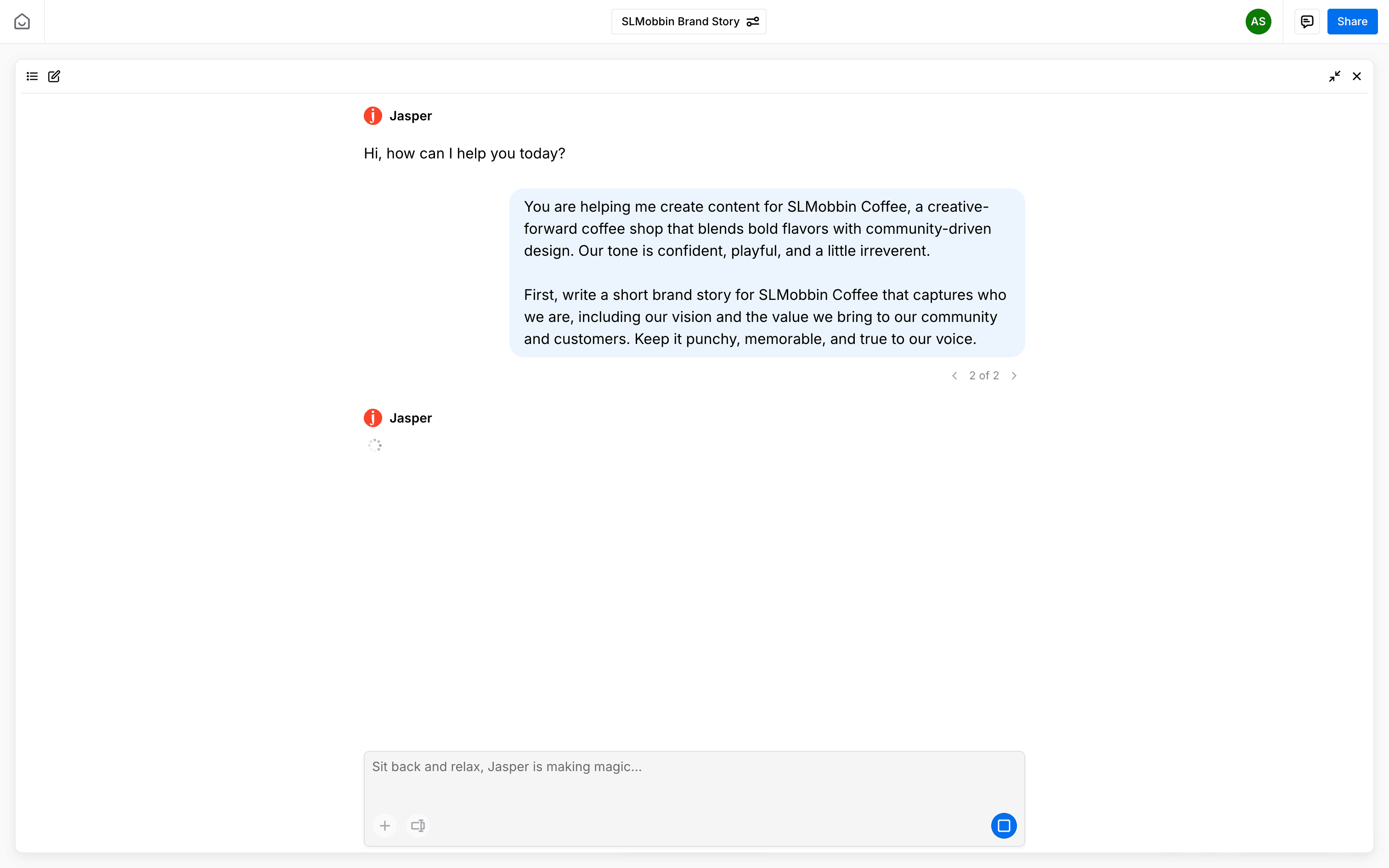Click the user prompt message bubble
The width and height of the screenshot is (1389, 868).
click(x=767, y=273)
